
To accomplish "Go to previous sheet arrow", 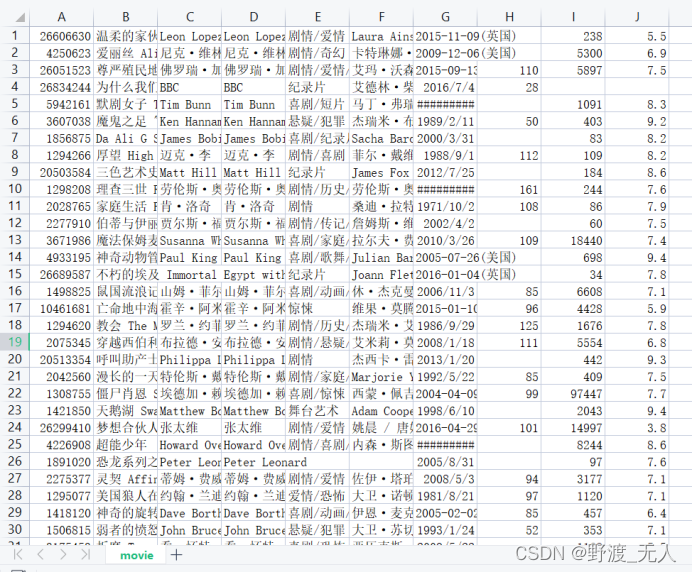I will coord(40,554).
